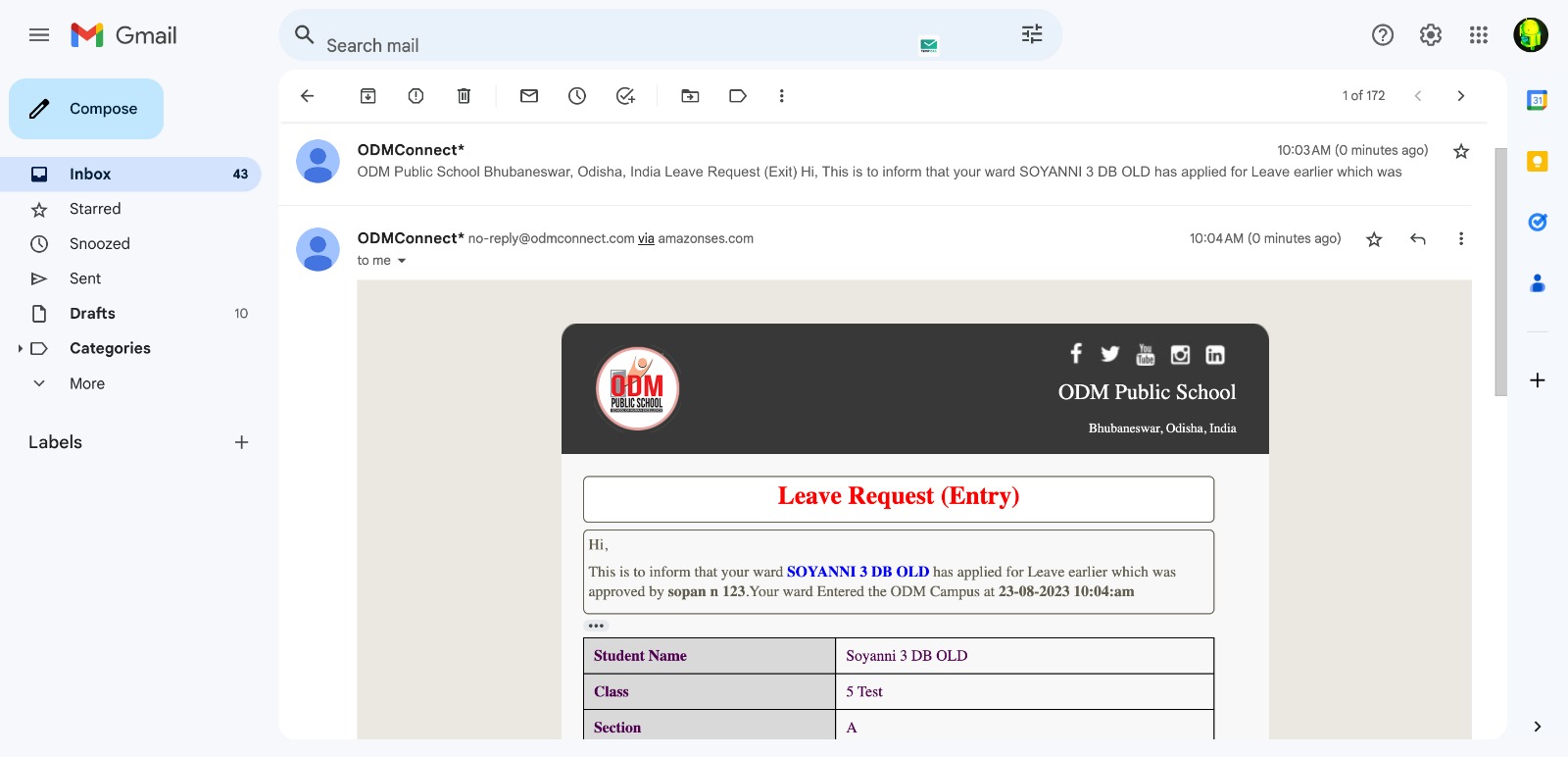Expand More in the left sidebar
1568x757 pixels.
[x=86, y=383]
